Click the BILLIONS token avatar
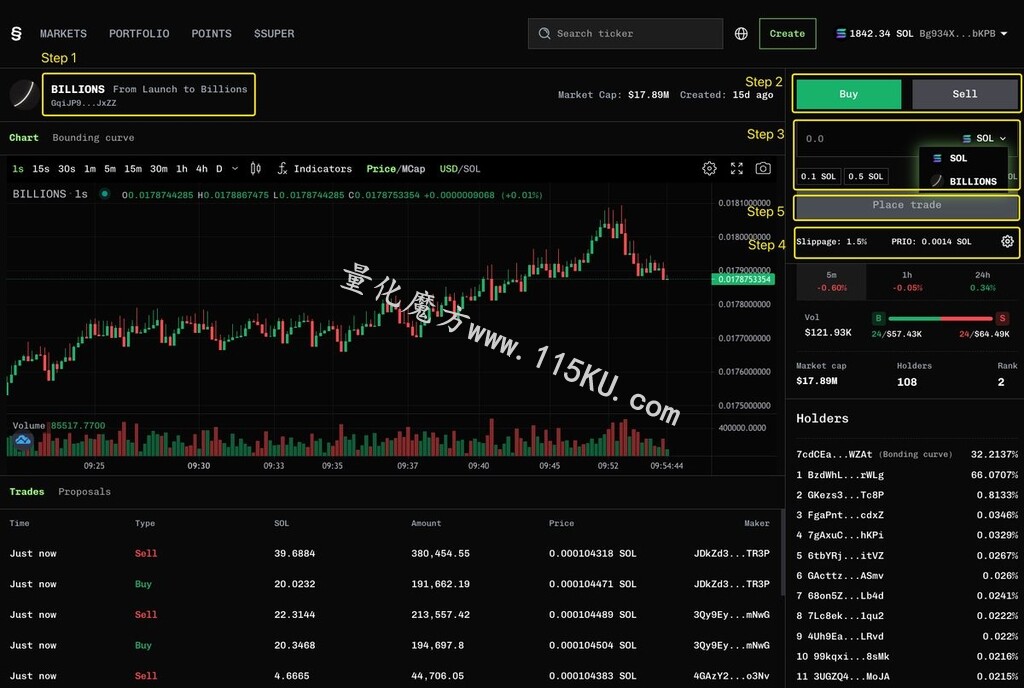 pos(24,95)
